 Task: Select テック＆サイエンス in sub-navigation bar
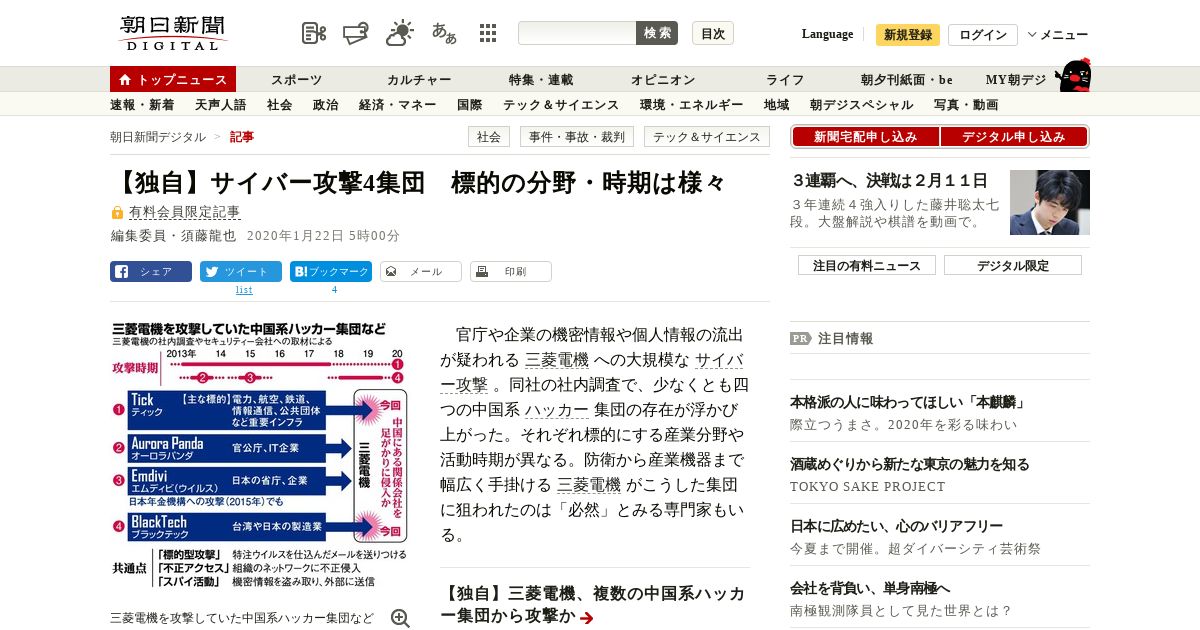click(x=561, y=104)
